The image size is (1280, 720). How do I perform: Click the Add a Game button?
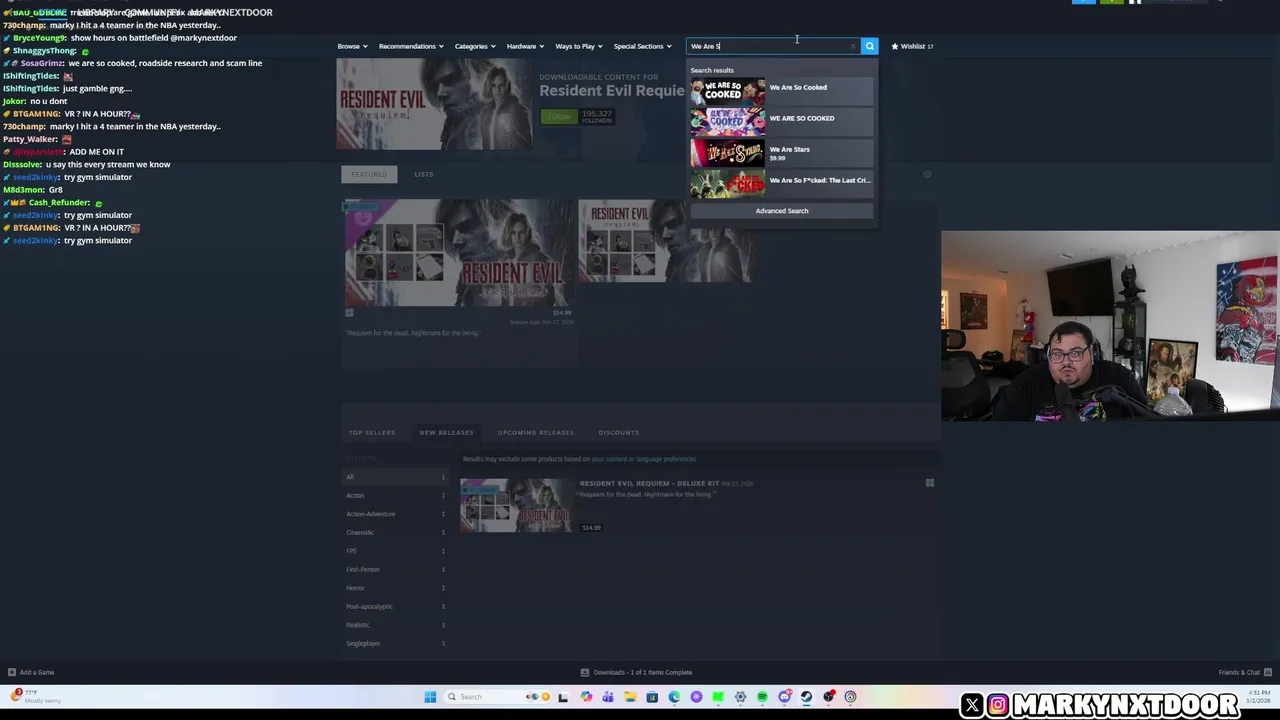(x=31, y=672)
